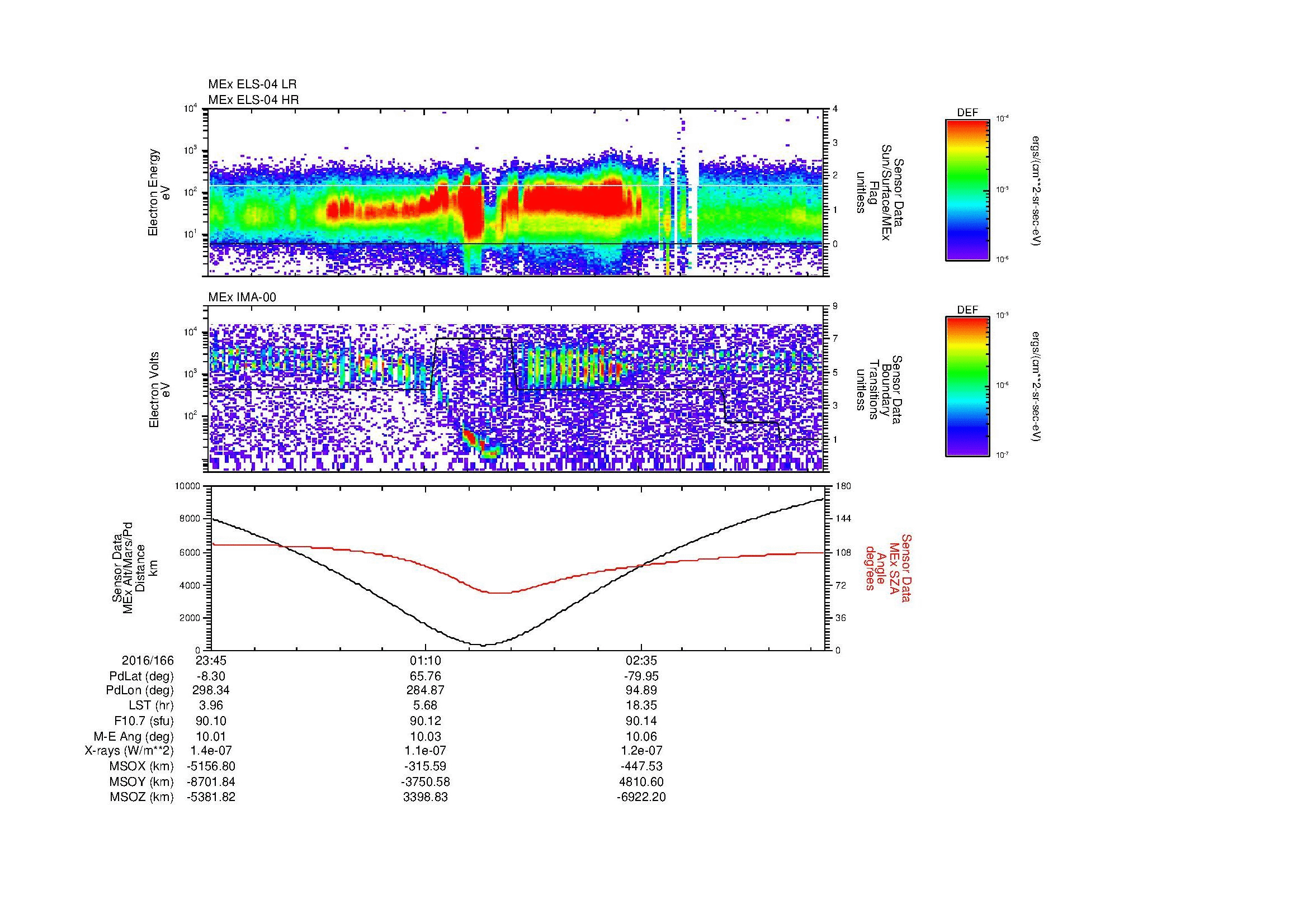
Task: Click the MSOZ value '-5381.82'
Action: pos(211,797)
